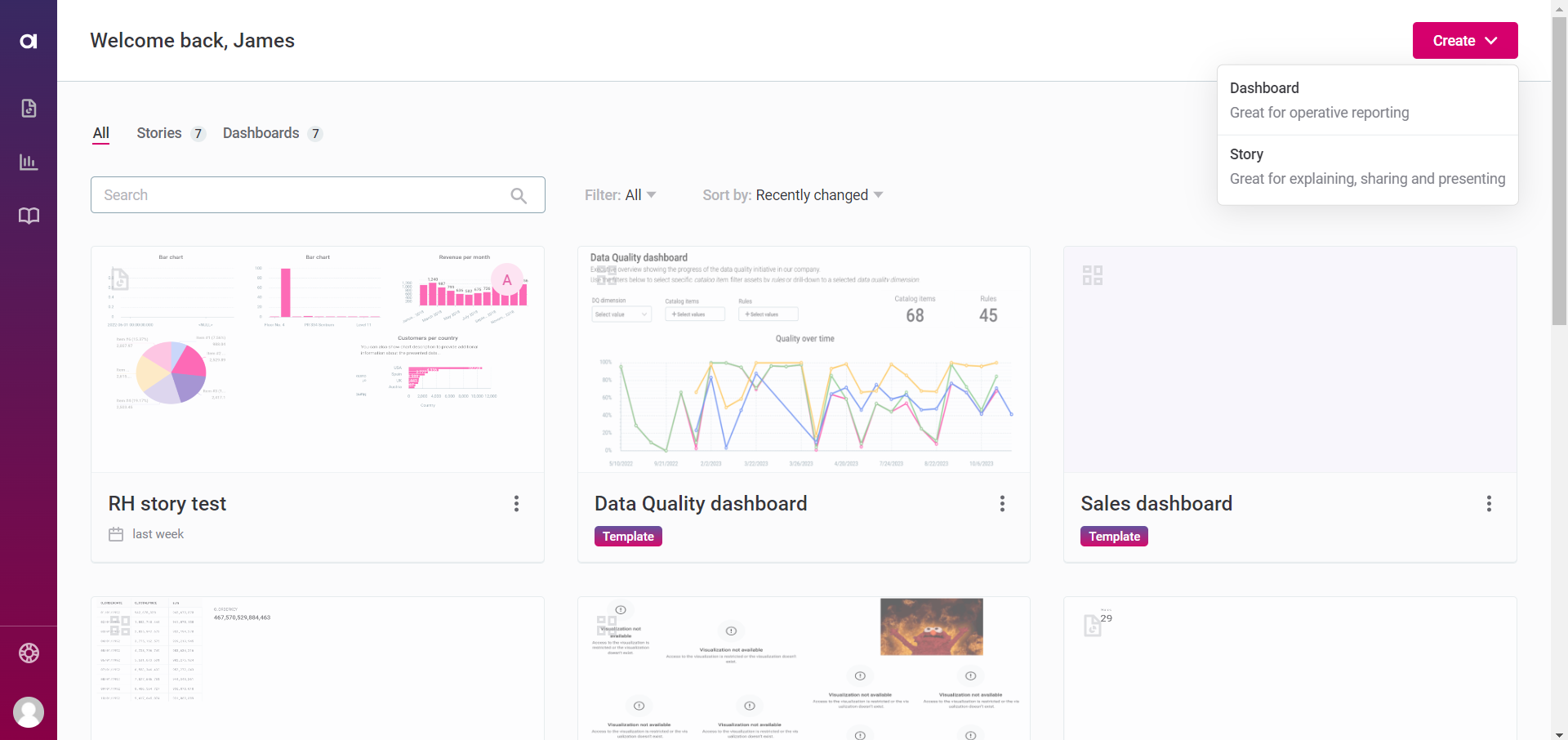Image resolution: width=1568 pixels, height=740 pixels.
Task: Click the help wheel icon near sidebar bottom
Action: [x=29, y=653]
